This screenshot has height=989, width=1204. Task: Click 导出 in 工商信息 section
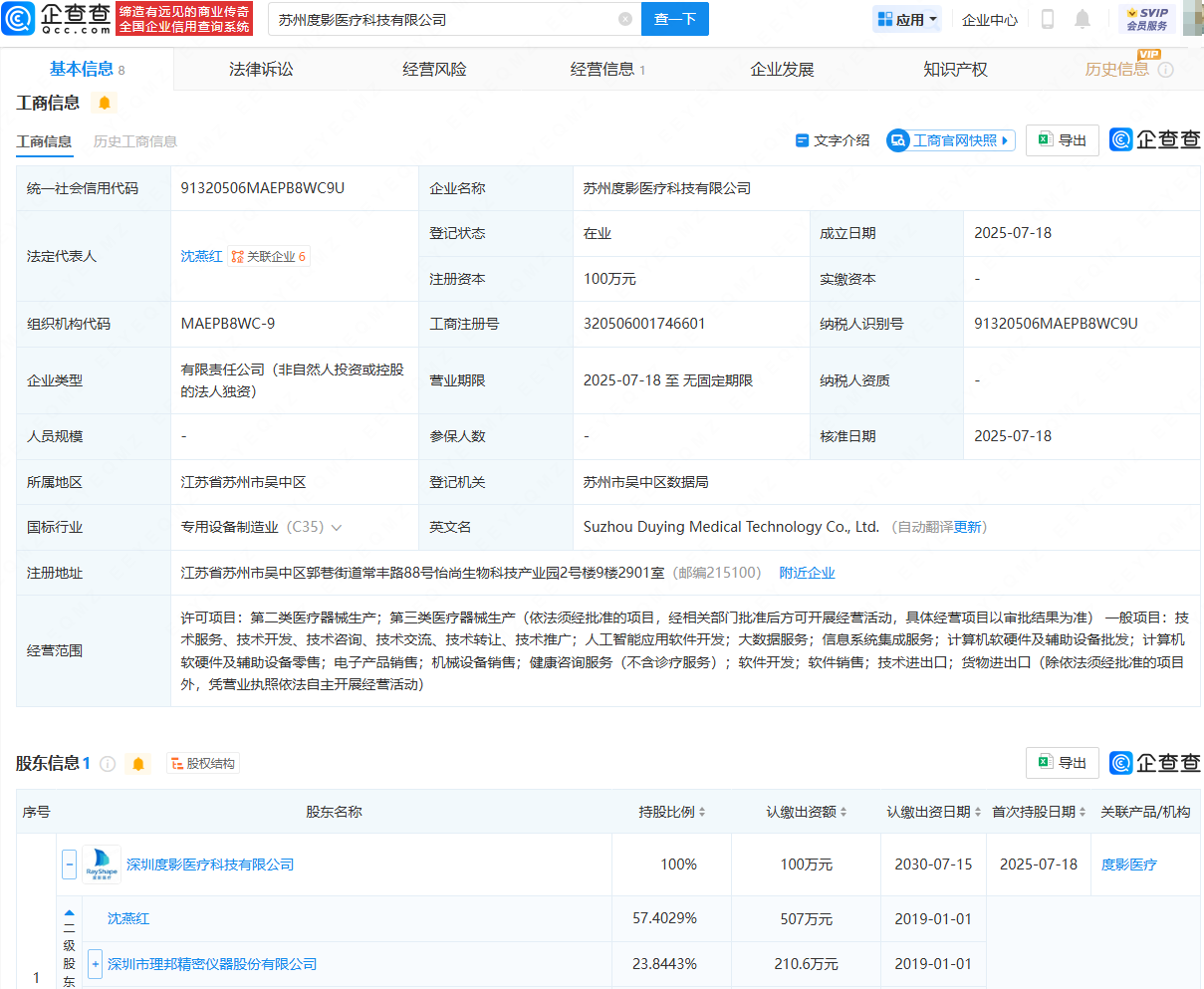point(1063,140)
